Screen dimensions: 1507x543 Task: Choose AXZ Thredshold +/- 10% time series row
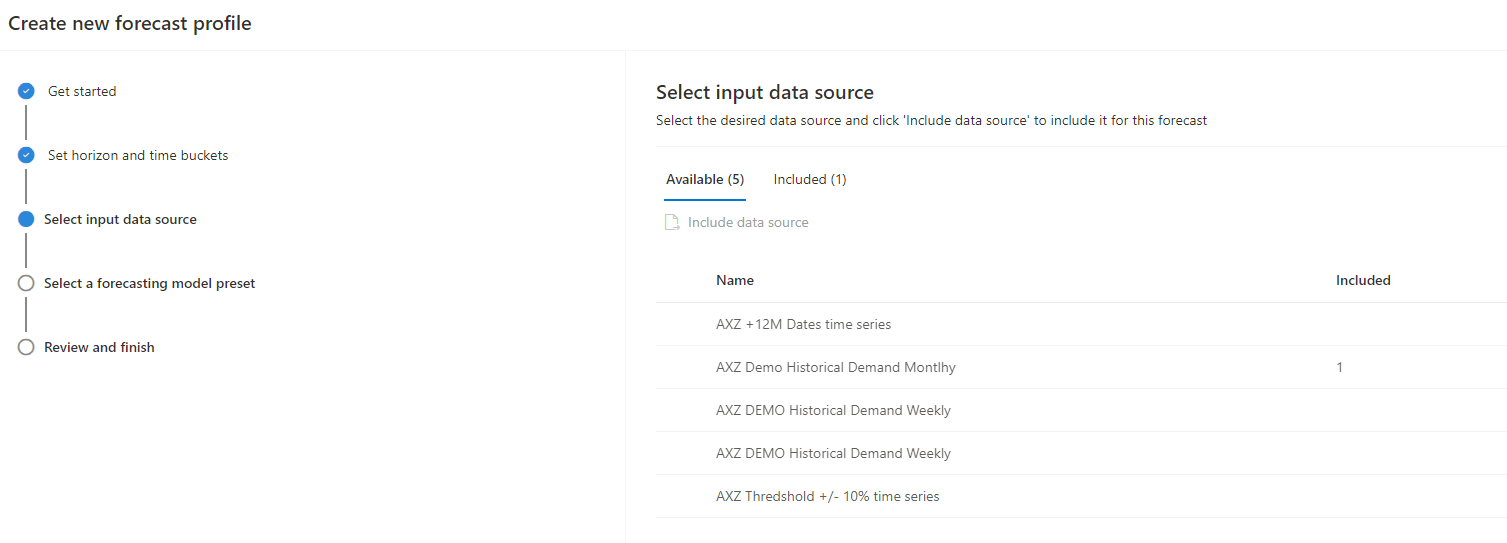[x=827, y=496]
